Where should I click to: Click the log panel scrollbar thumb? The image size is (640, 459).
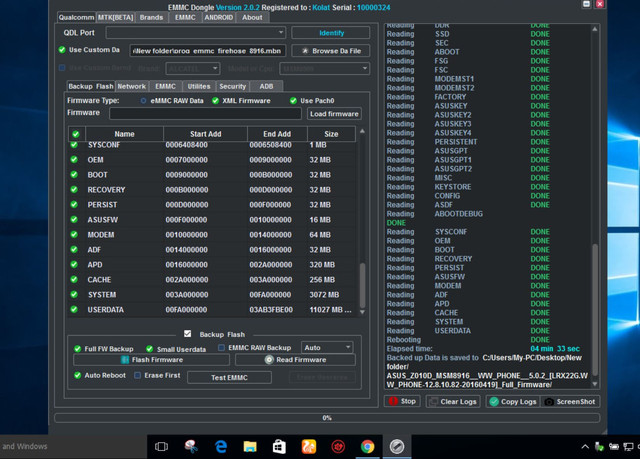tap(595, 309)
